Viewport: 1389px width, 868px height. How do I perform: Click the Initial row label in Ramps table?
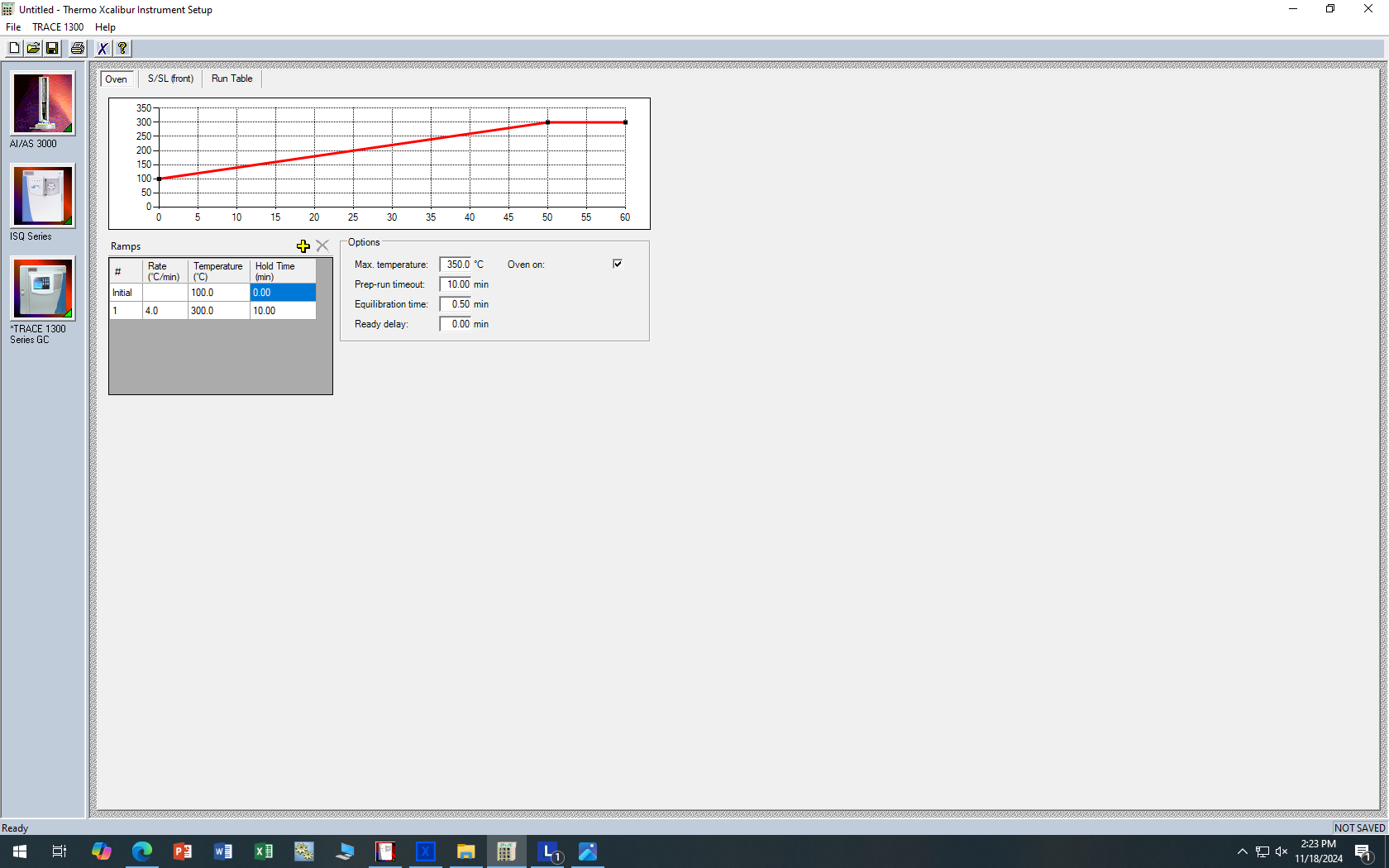click(126, 293)
